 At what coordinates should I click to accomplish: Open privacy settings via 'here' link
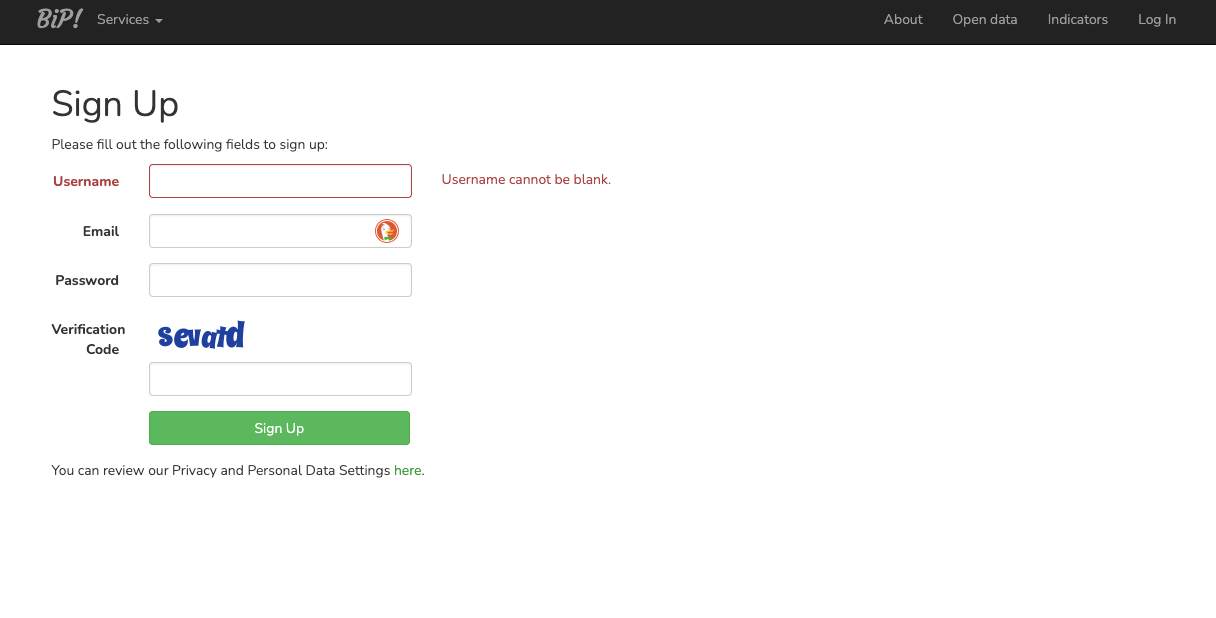point(407,470)
